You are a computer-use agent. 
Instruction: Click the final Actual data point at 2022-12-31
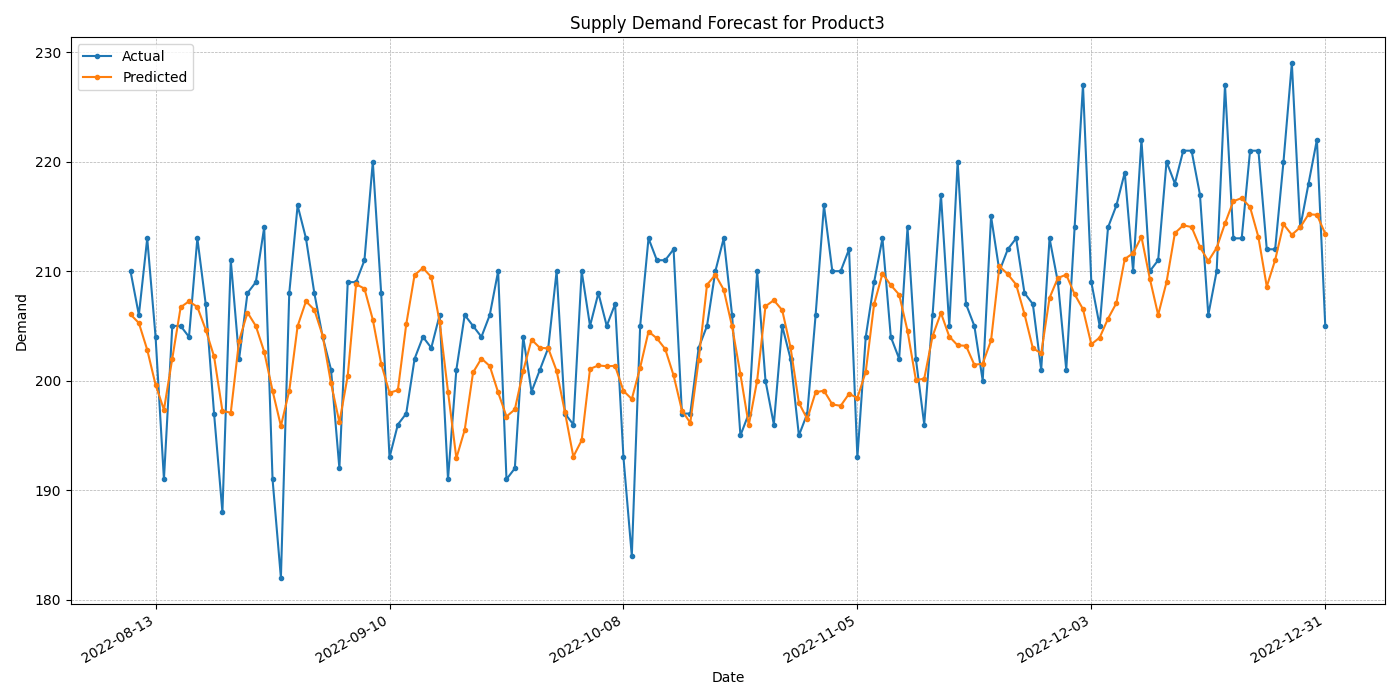pos(1325,326)
